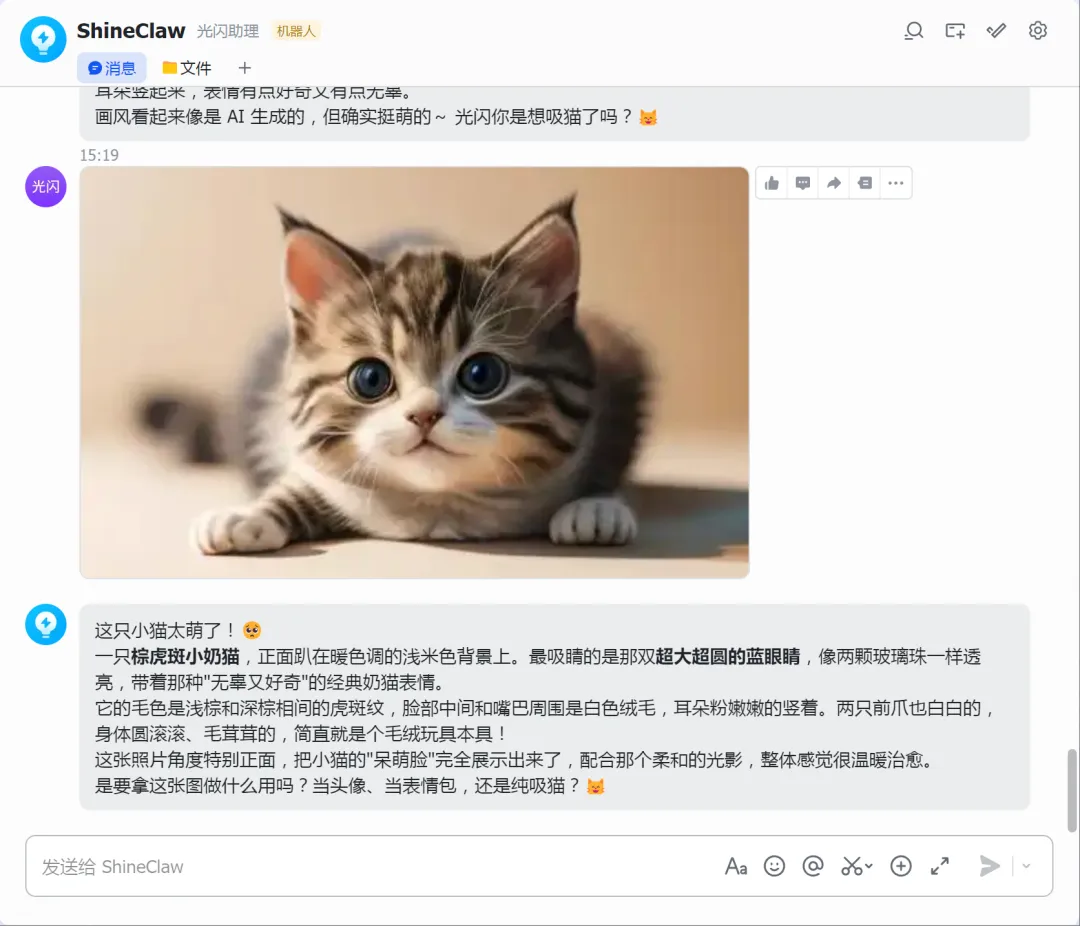Click the chat vertical scrollbar
Viewport: 1080px width, 926px height.
point(1072,790)
